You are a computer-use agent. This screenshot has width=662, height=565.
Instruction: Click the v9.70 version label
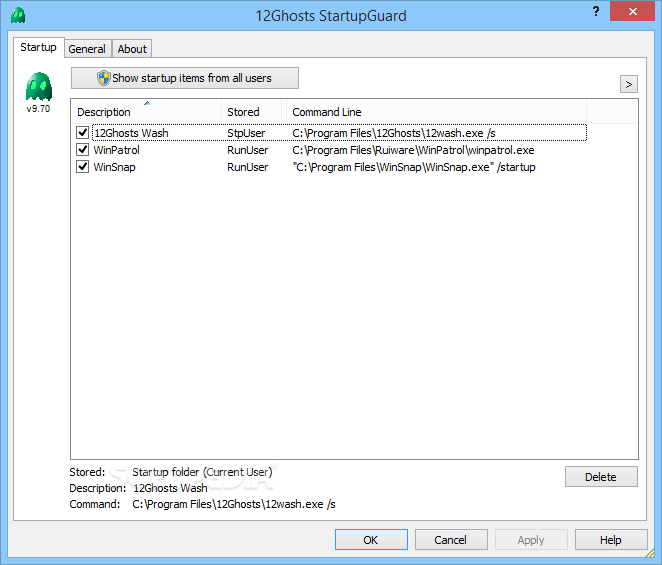38,109
